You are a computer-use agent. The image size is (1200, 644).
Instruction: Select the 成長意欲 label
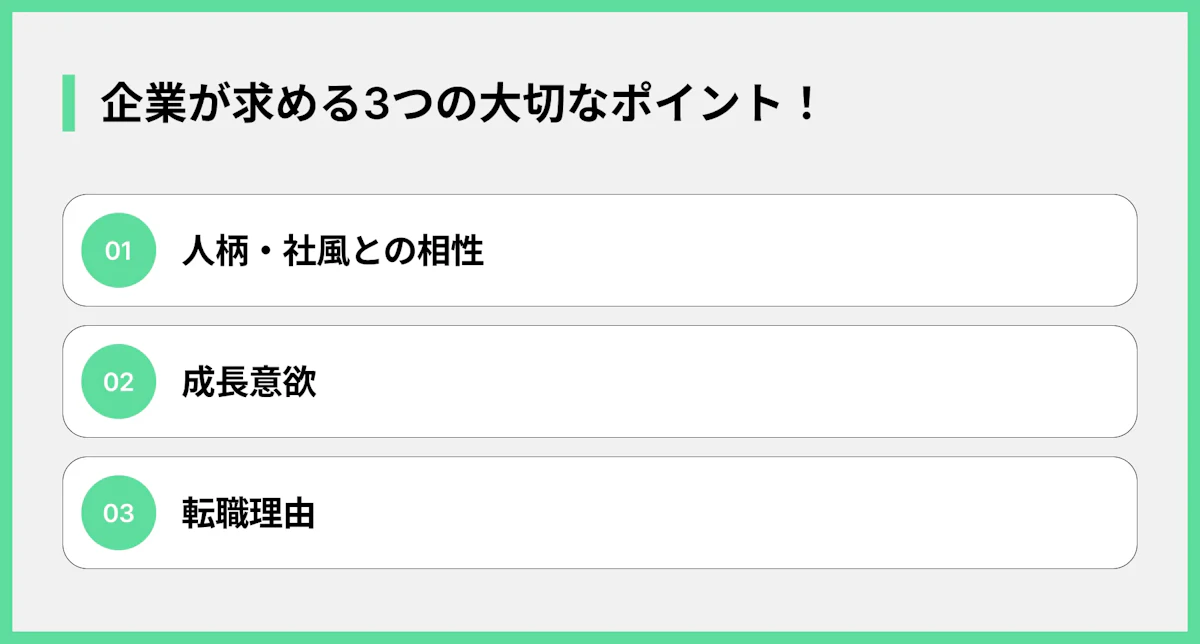tap(249, 382)
